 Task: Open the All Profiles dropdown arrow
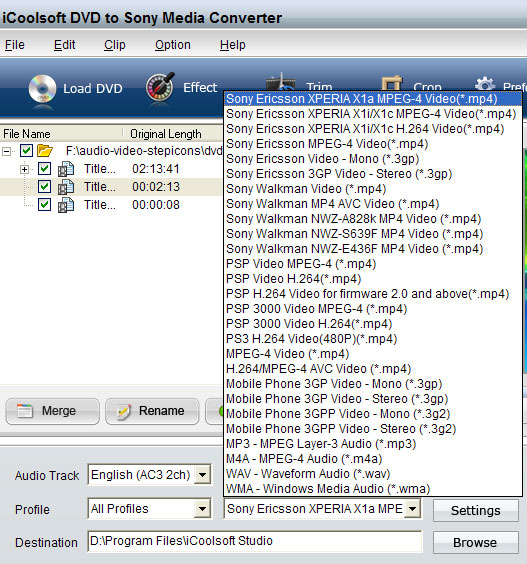click(203, 509)
